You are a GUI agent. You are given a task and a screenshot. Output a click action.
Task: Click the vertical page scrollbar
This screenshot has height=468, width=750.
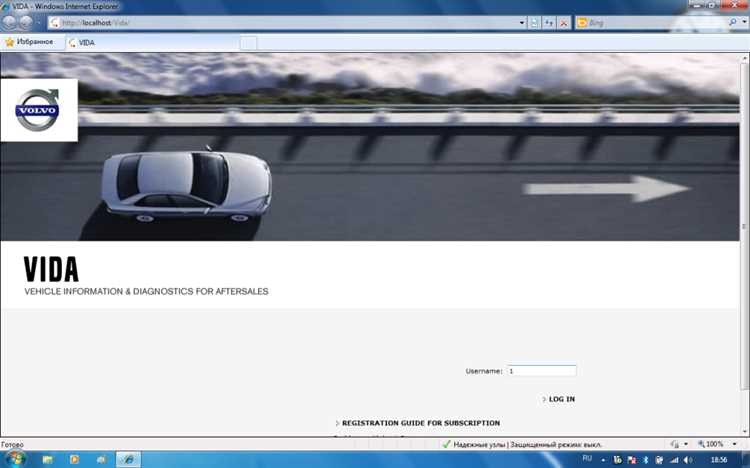(744, 225)
